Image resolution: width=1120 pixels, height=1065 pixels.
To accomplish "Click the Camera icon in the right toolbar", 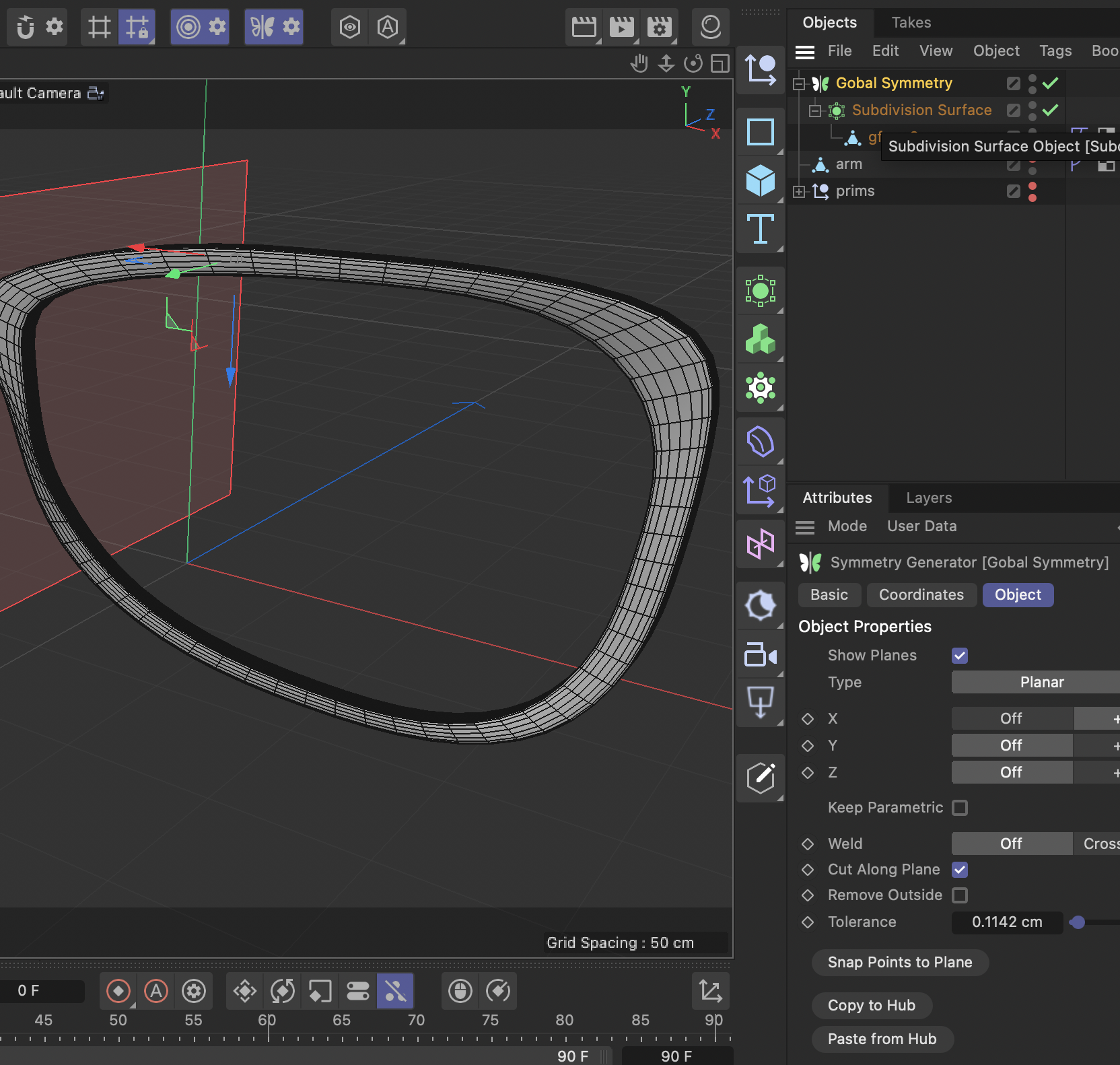I will coord(761,654).
